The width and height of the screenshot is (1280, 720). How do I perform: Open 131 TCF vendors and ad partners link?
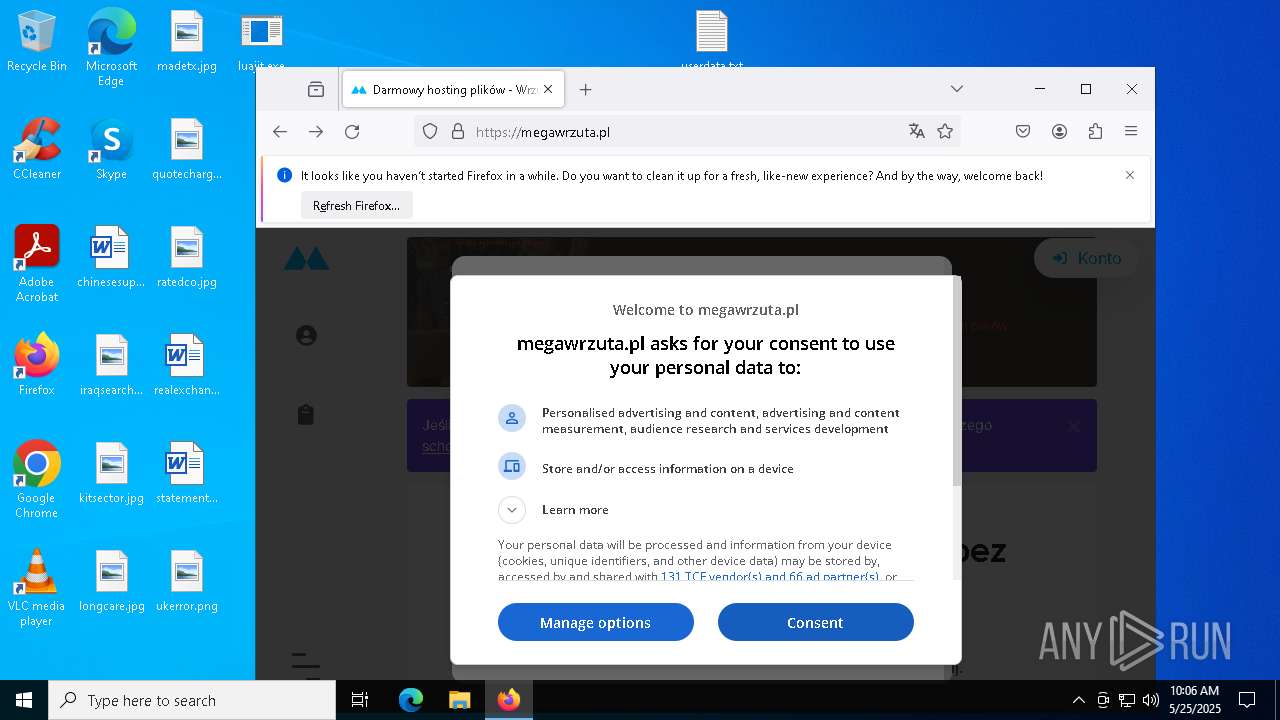click(770, 577)
